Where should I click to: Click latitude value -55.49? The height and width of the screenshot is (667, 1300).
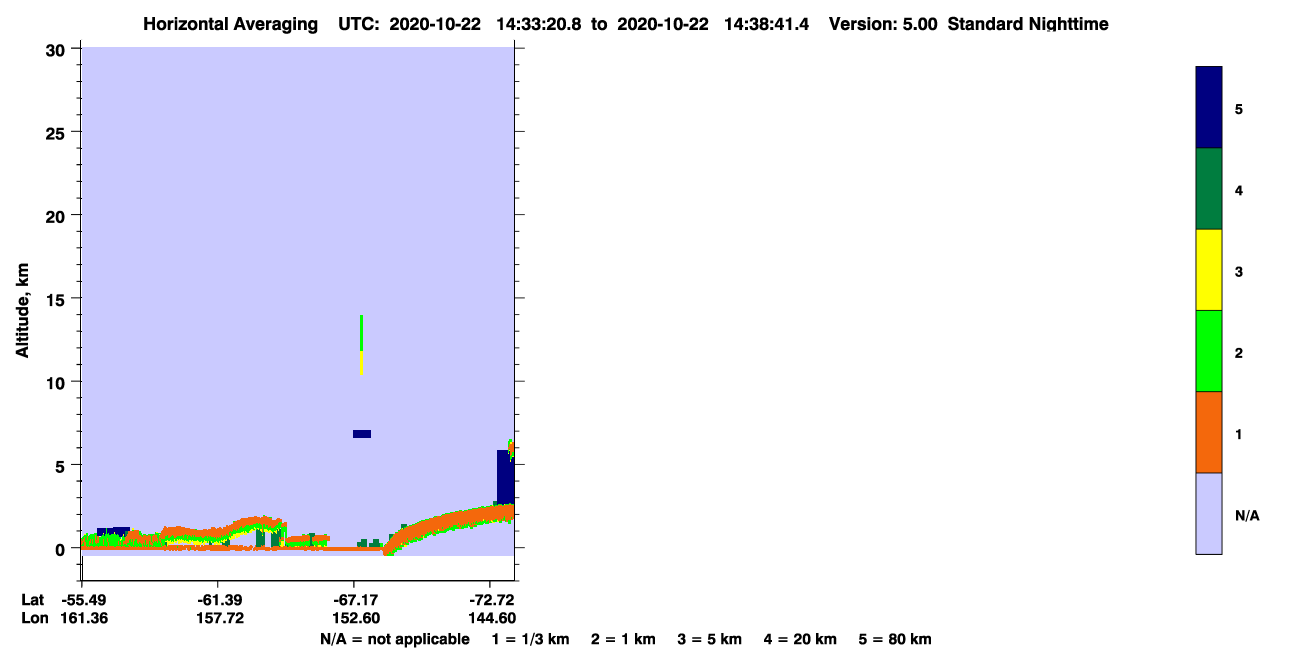85,599
